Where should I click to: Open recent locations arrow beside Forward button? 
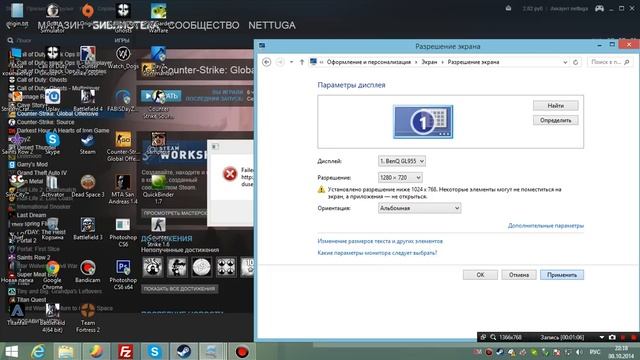coord(291,62)
